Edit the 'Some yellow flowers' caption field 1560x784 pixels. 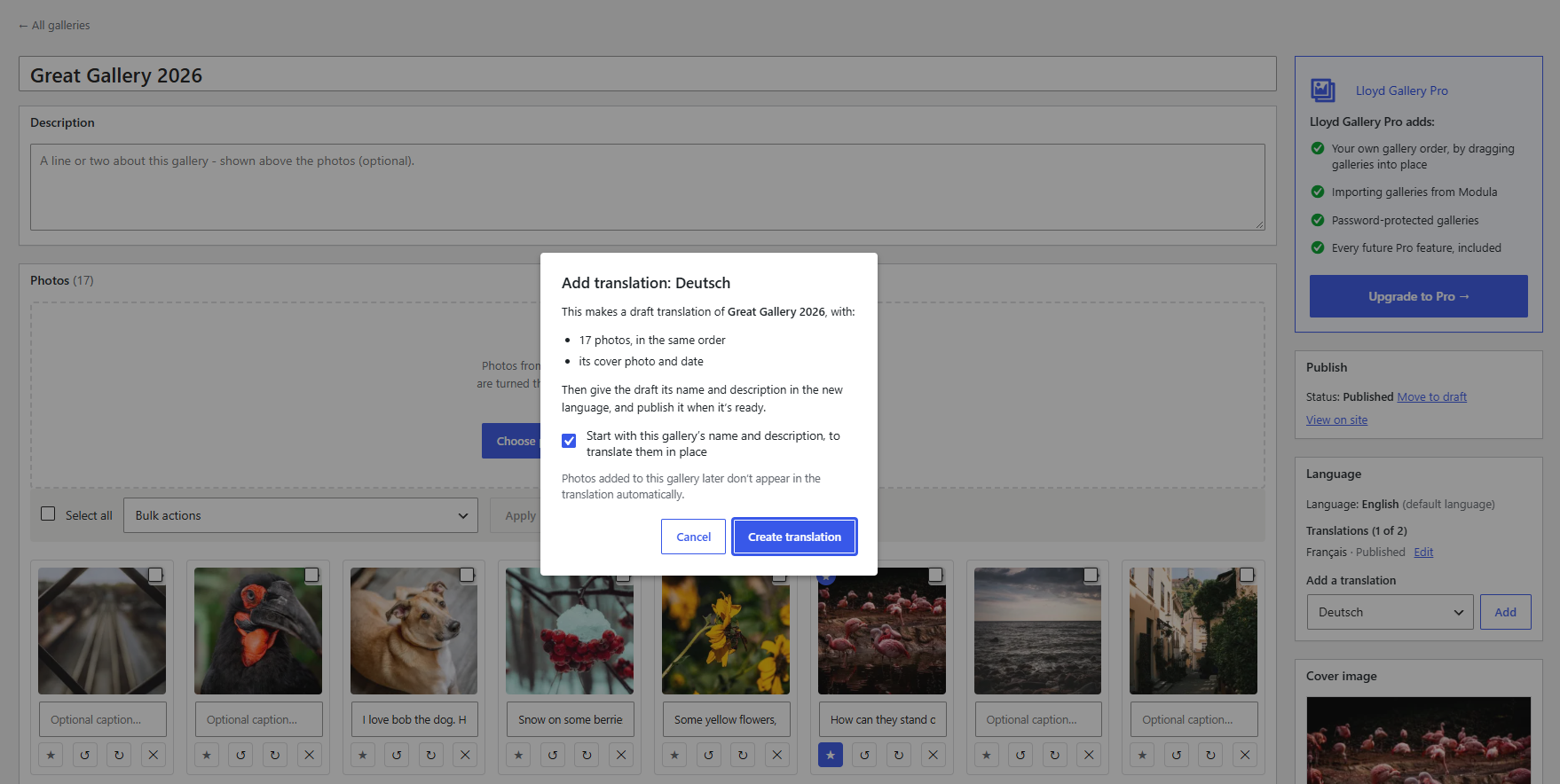tap(726, 719)
